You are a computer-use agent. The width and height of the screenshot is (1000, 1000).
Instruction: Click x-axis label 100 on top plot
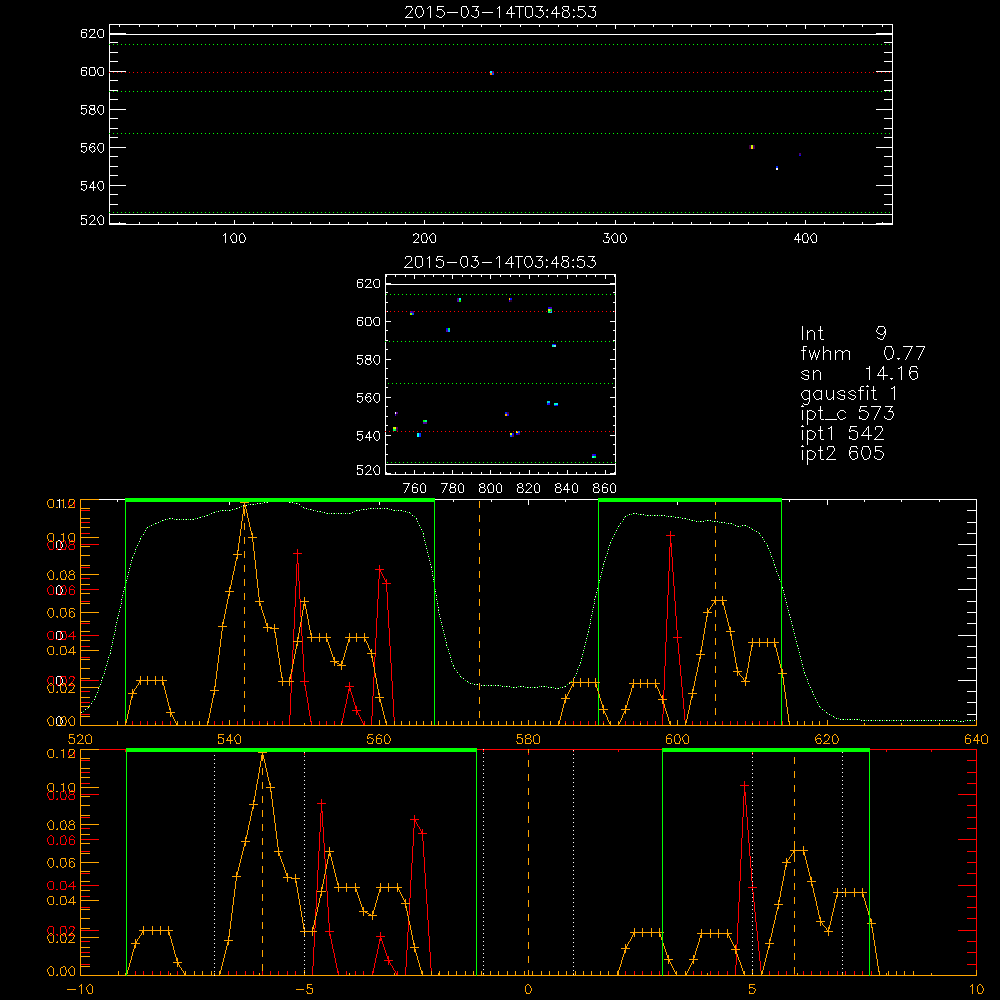(x=234, y=239)
